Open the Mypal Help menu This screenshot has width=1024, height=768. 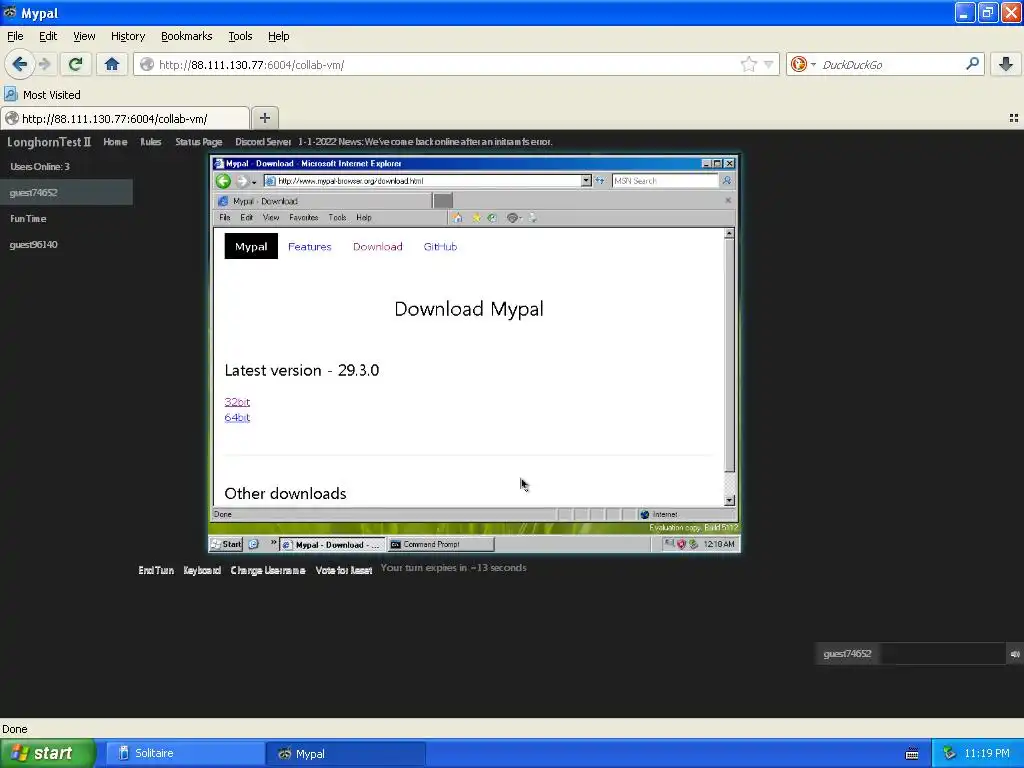[x=278, y=36]
